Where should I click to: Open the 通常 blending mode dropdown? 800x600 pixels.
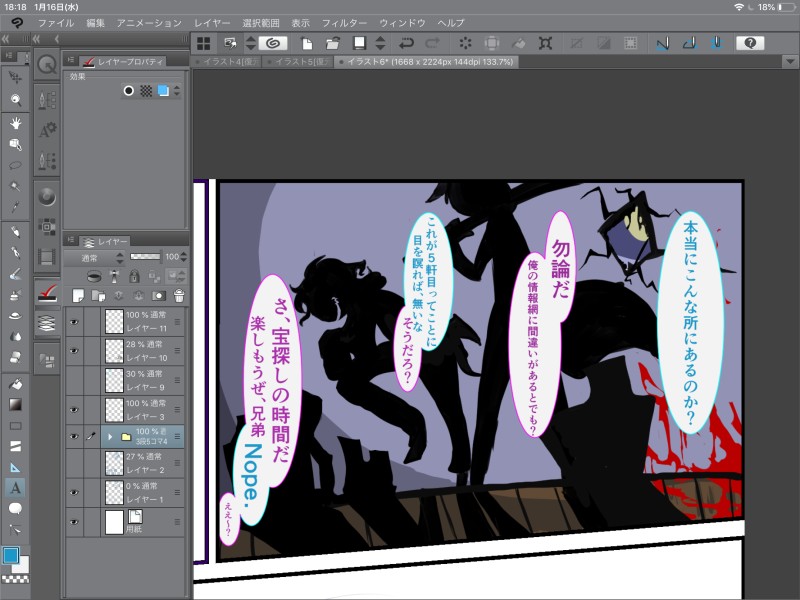click(95, 258)
